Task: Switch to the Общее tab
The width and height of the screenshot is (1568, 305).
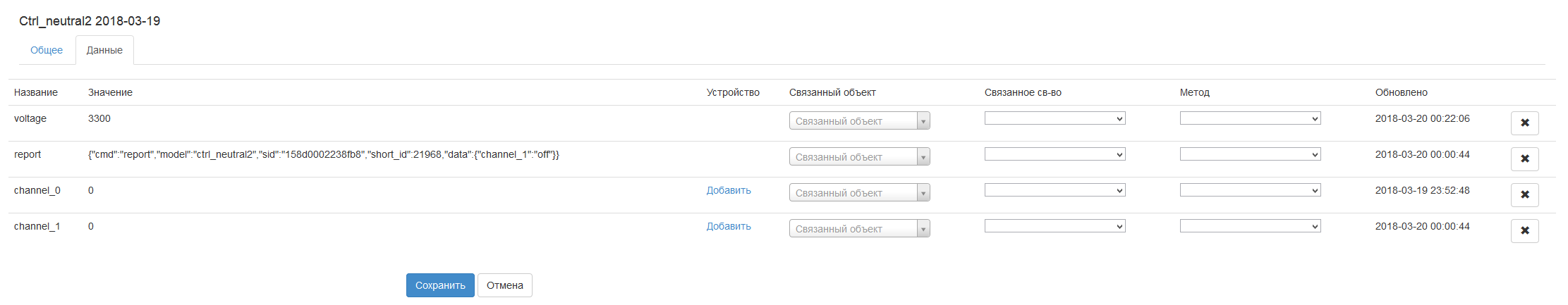Action: 47,50
